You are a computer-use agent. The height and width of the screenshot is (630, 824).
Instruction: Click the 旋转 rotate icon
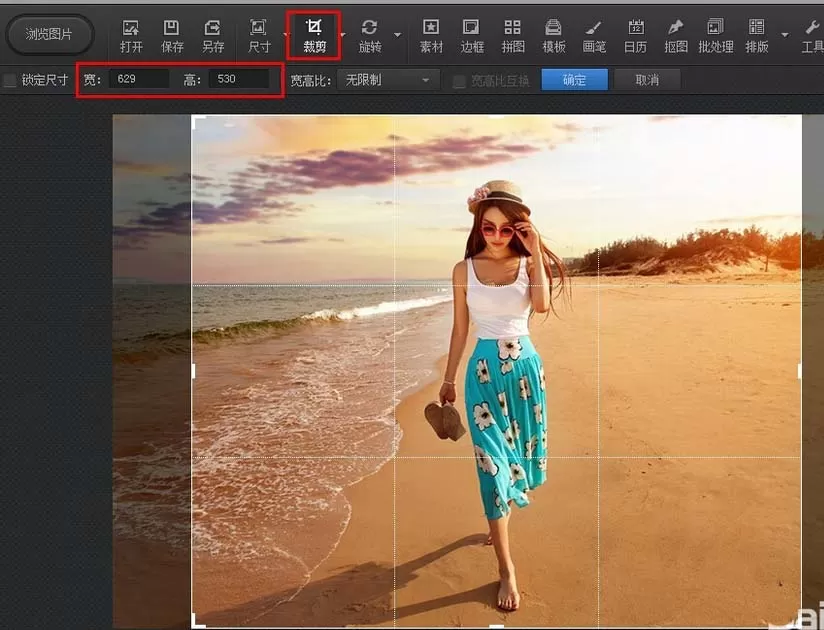click(369, 36)
